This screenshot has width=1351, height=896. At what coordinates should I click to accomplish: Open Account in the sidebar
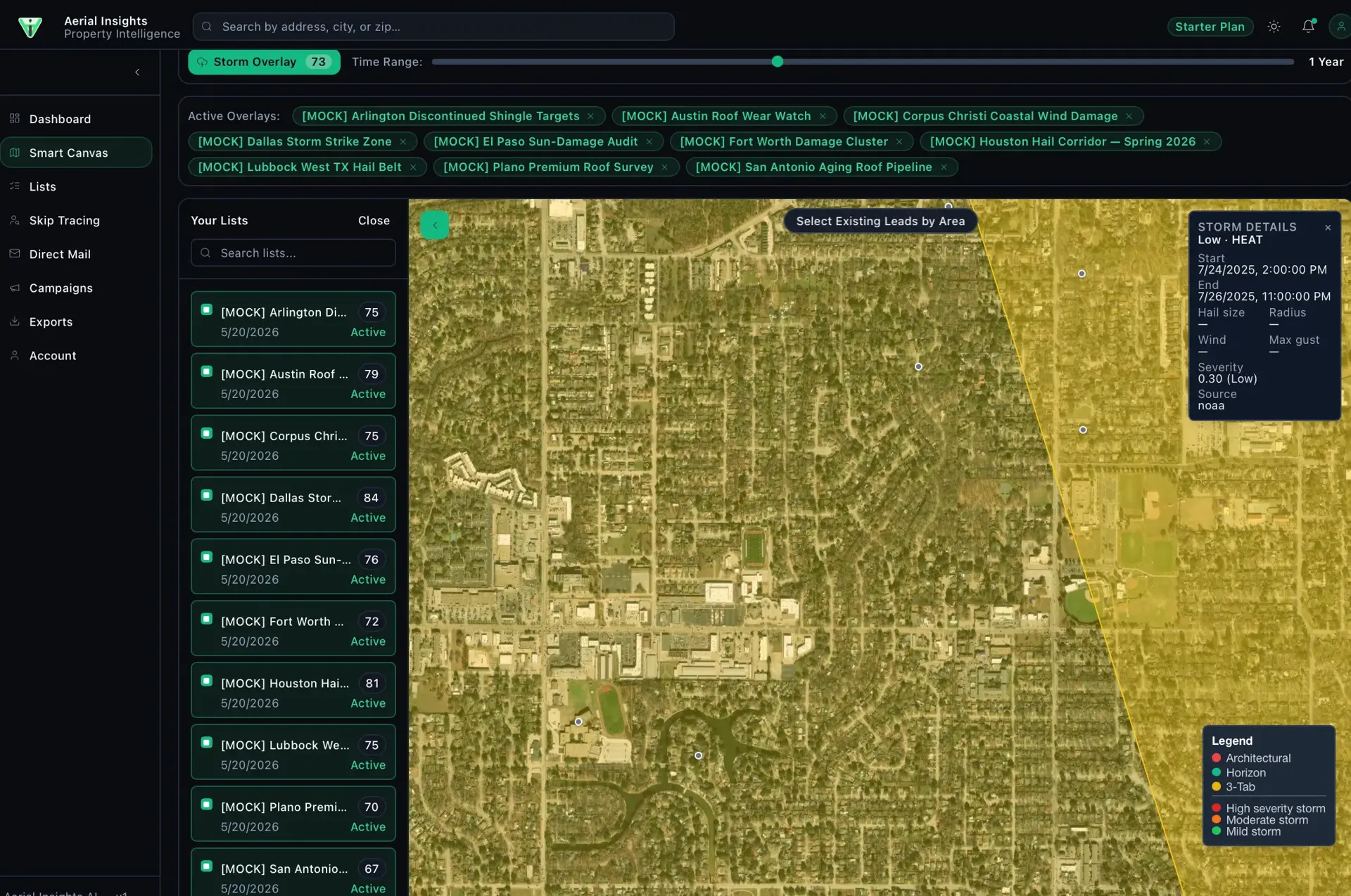[x=76, y=355]
